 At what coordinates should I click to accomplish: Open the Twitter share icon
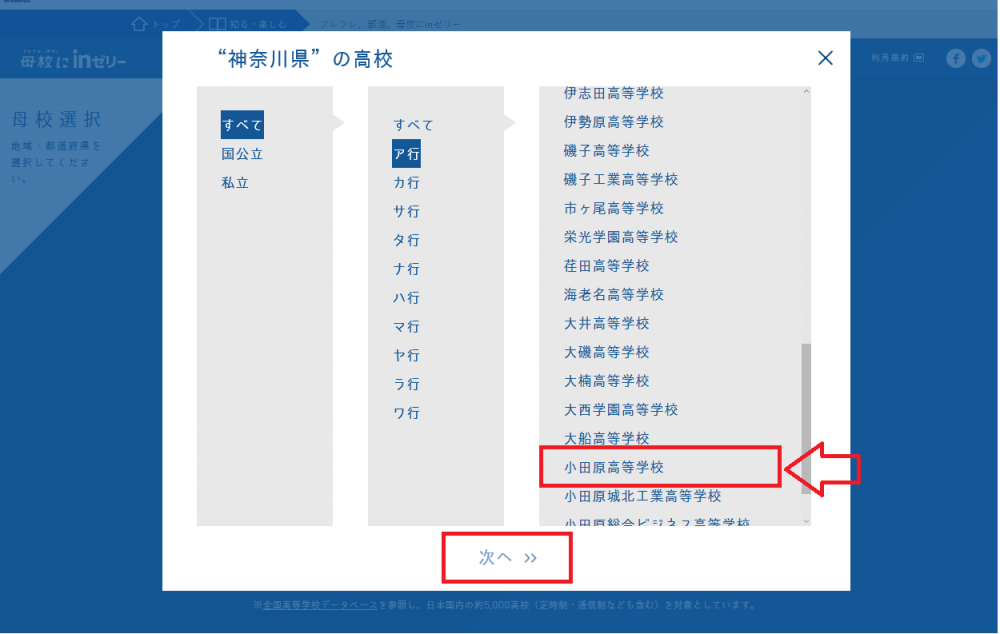click(980, 59)
